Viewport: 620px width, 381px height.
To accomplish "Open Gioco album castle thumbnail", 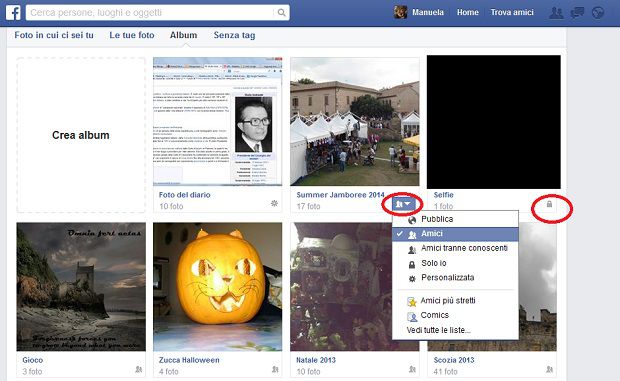I will click(81, 287).
